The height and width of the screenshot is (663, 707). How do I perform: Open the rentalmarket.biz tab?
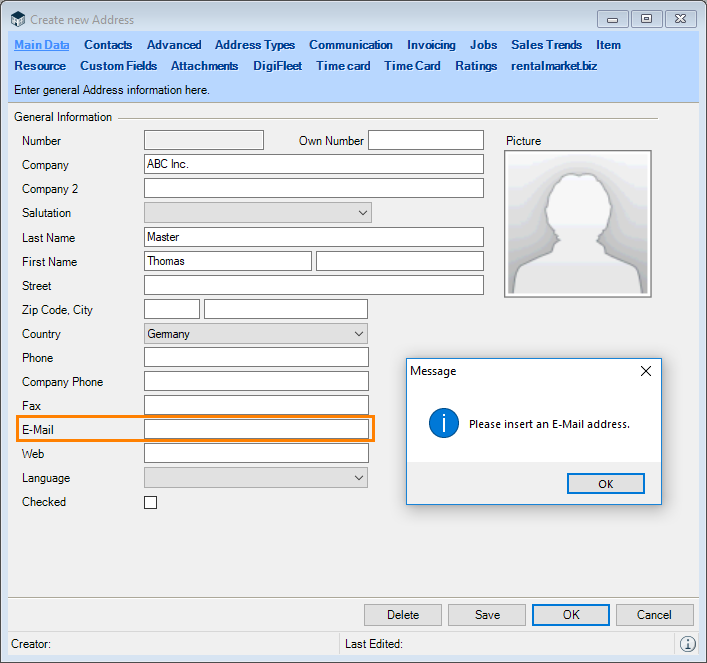point(554,66)
